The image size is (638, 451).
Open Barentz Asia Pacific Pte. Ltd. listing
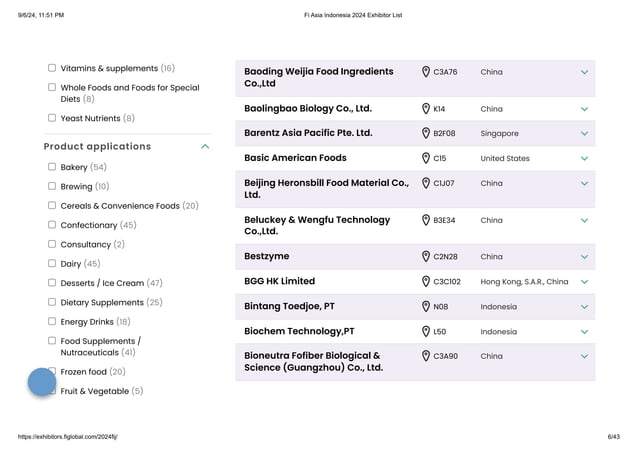click(x=308, y=133)
